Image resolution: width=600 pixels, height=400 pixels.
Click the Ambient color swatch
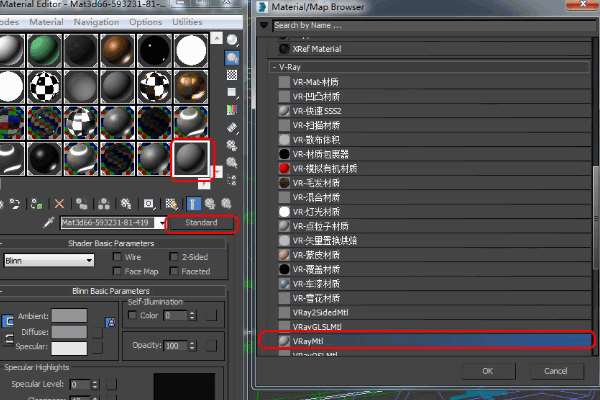69,316
